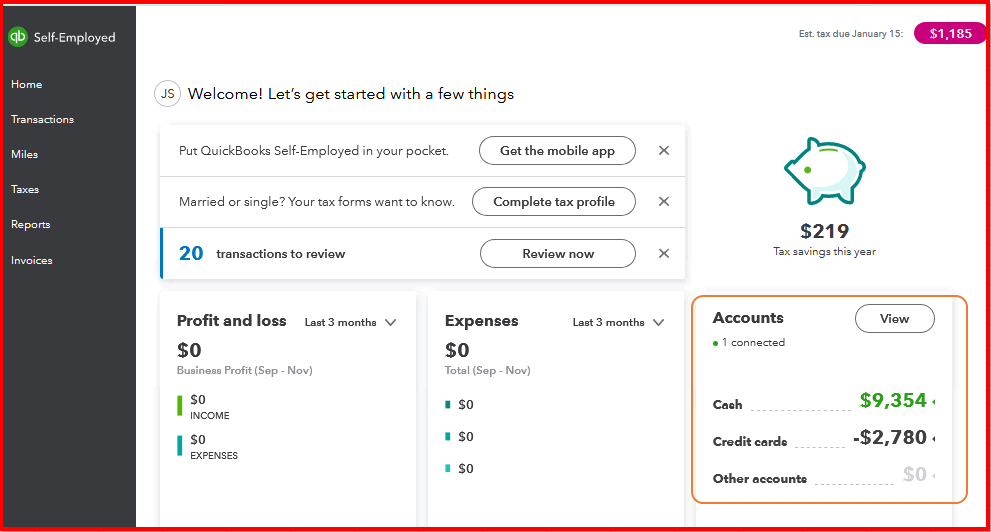Click the $1,185 estimated tax badge
The width and height of the screenshot is (991, 532).
(950, 34)
